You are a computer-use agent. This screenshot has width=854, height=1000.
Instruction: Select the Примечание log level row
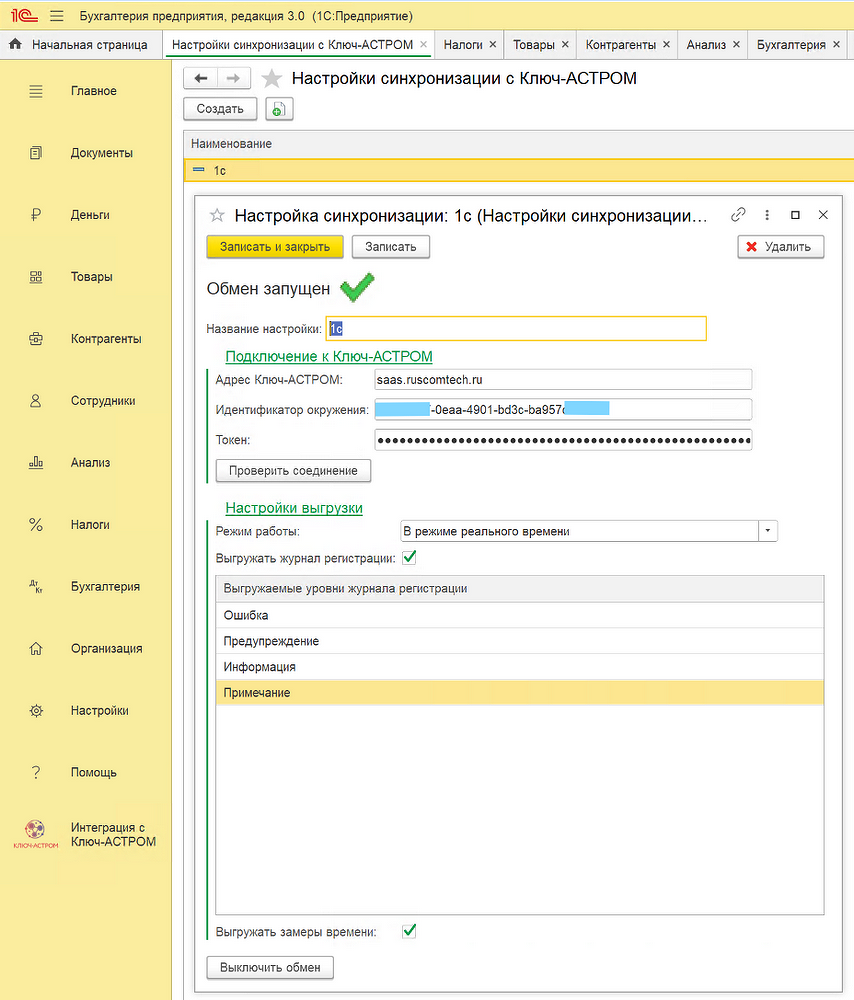click(520, 693)
